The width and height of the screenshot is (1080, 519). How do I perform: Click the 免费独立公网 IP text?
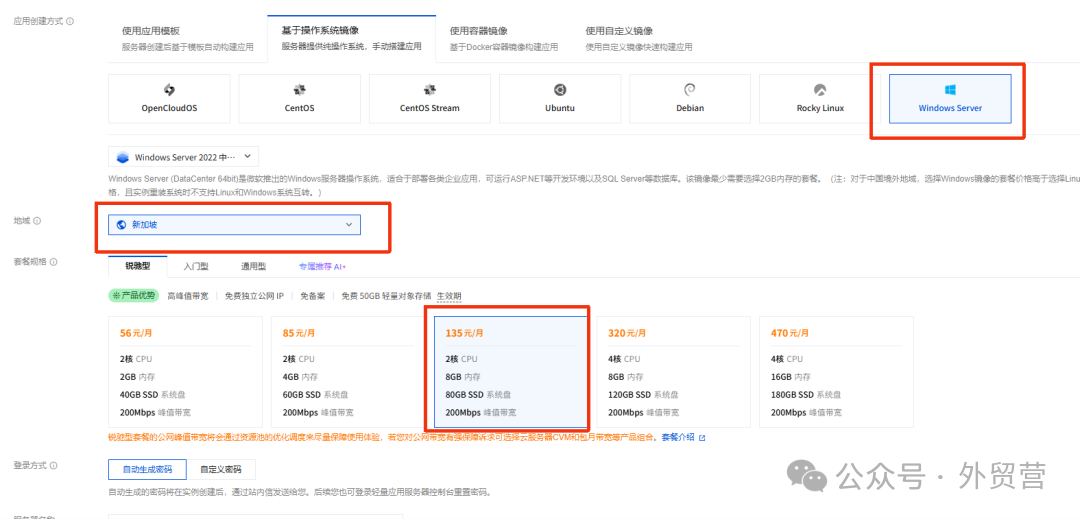point(254,296)
